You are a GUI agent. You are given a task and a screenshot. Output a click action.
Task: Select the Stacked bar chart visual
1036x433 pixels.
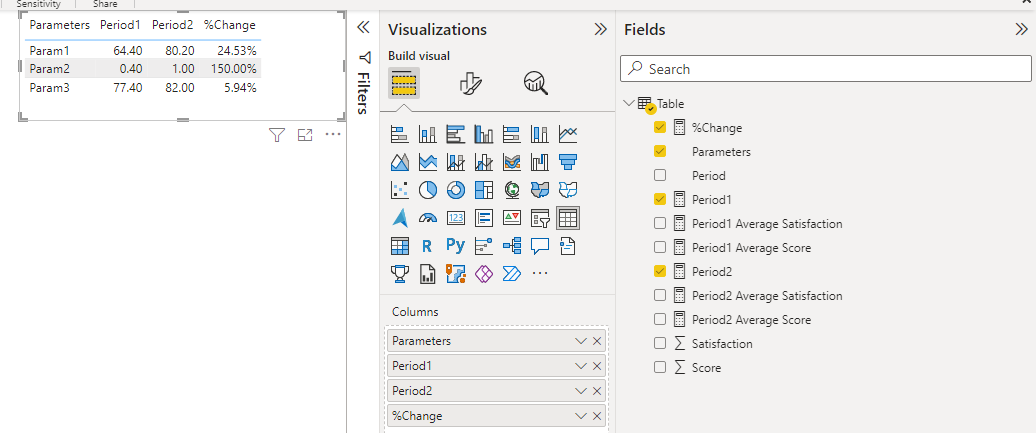(400, 135)
